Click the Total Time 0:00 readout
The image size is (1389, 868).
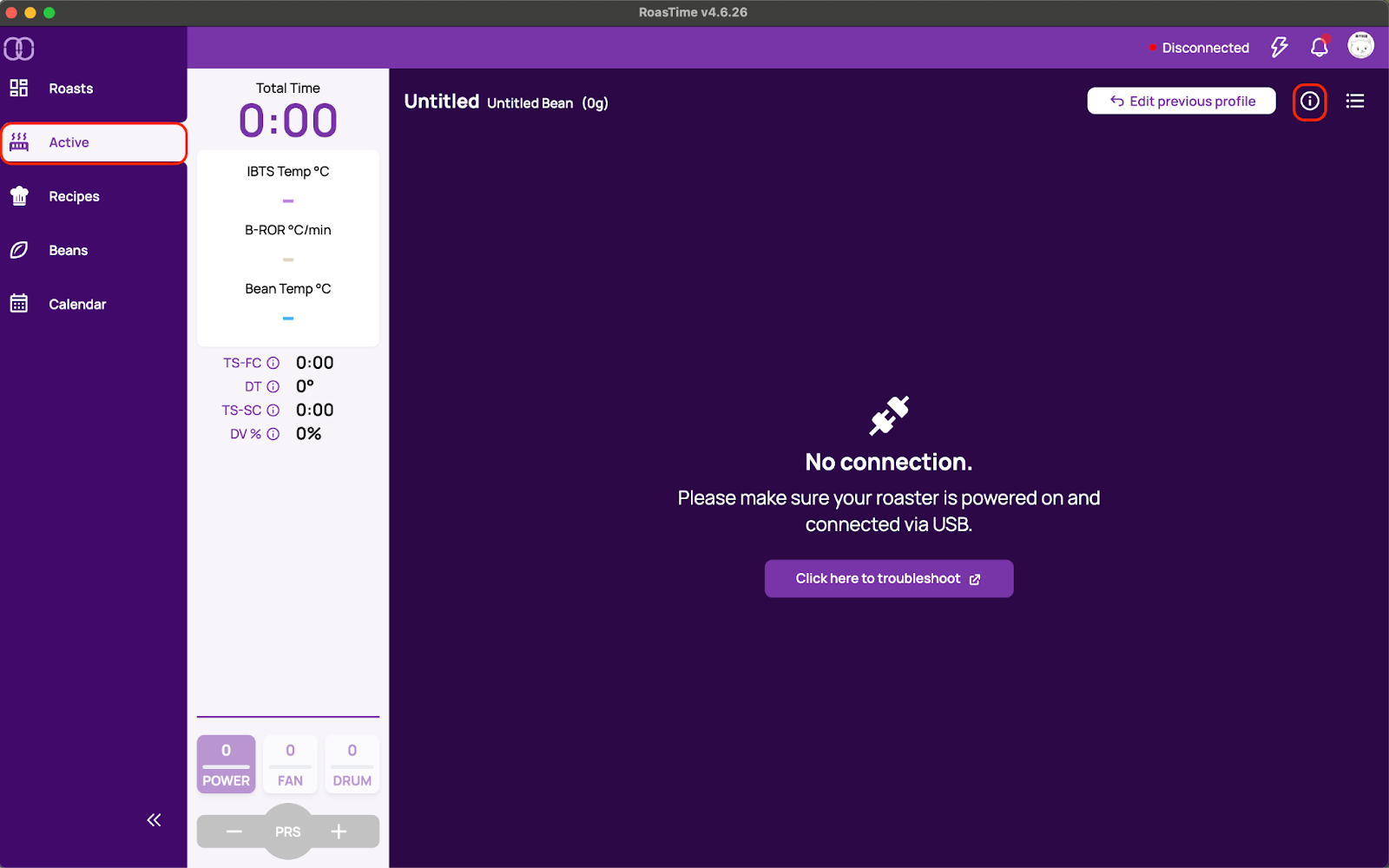tap(288, 120)
